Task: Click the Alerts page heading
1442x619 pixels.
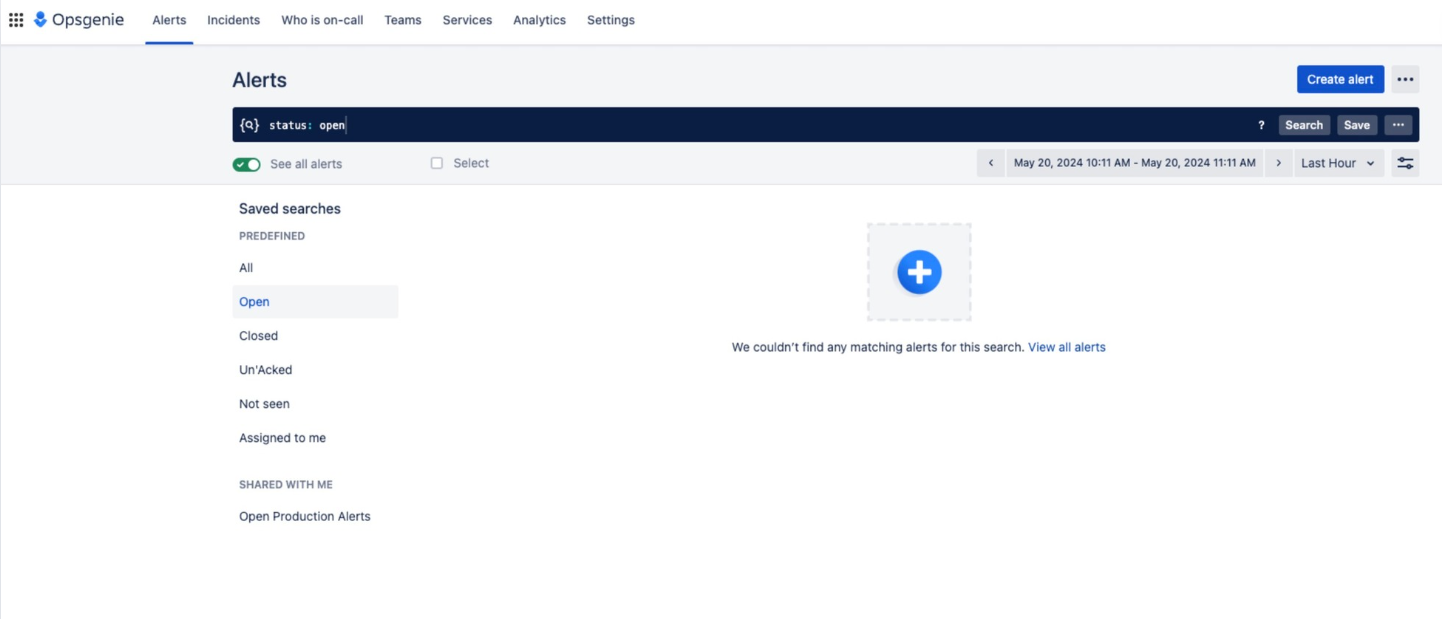Action: point(260,80)
